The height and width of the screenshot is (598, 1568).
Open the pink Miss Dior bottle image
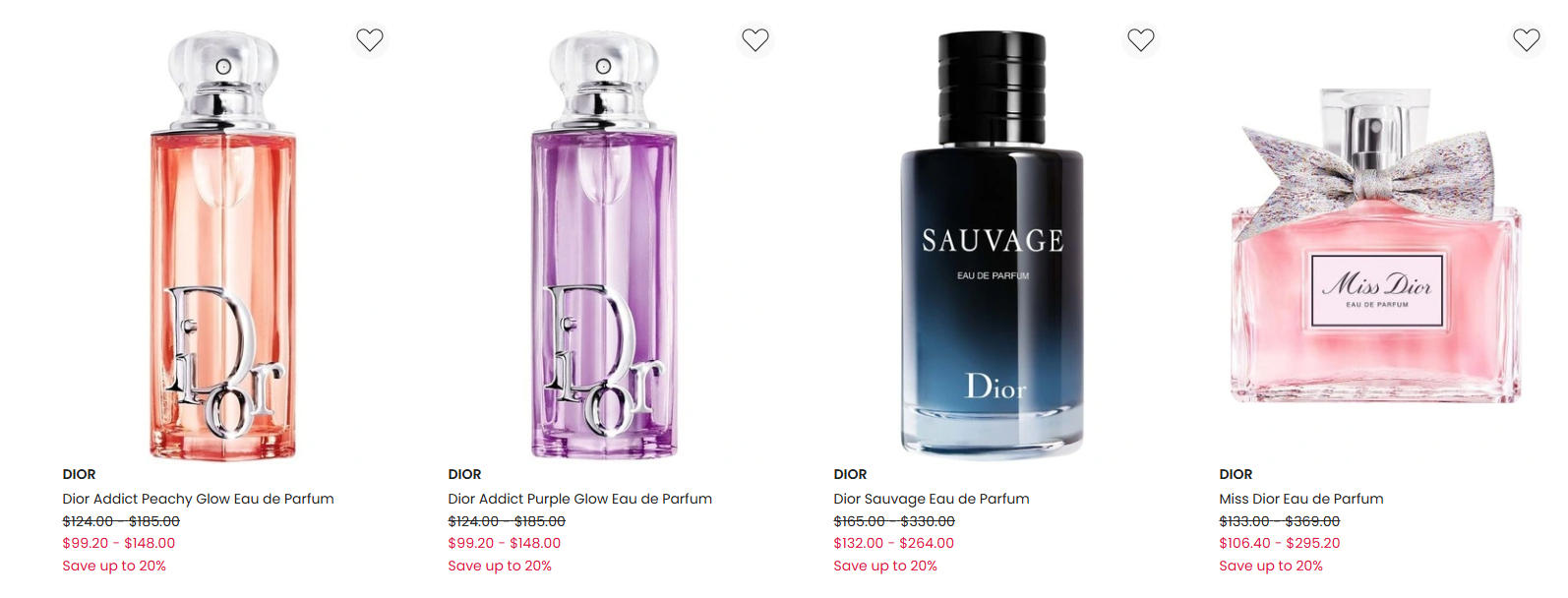(1376, 246)
